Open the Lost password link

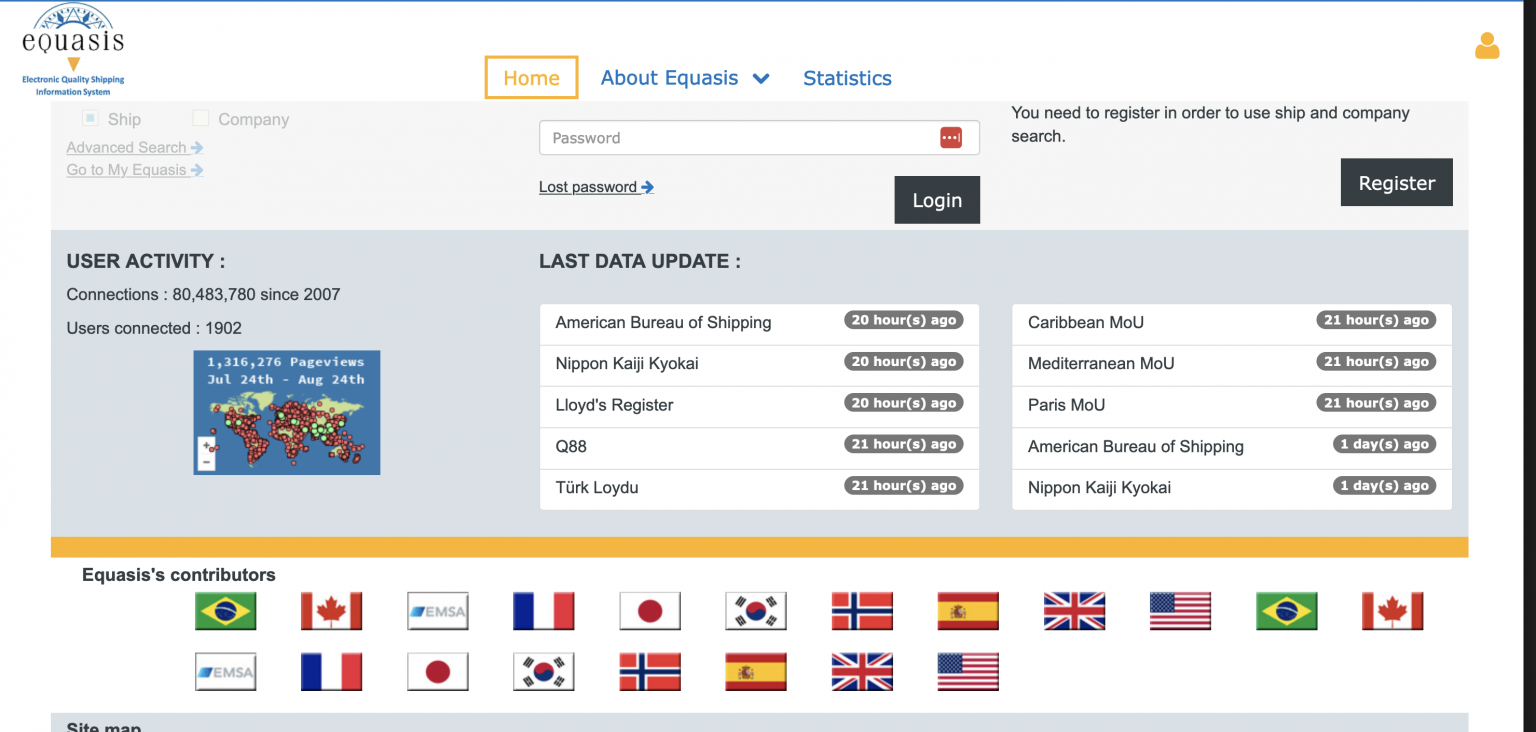(589, 186)
